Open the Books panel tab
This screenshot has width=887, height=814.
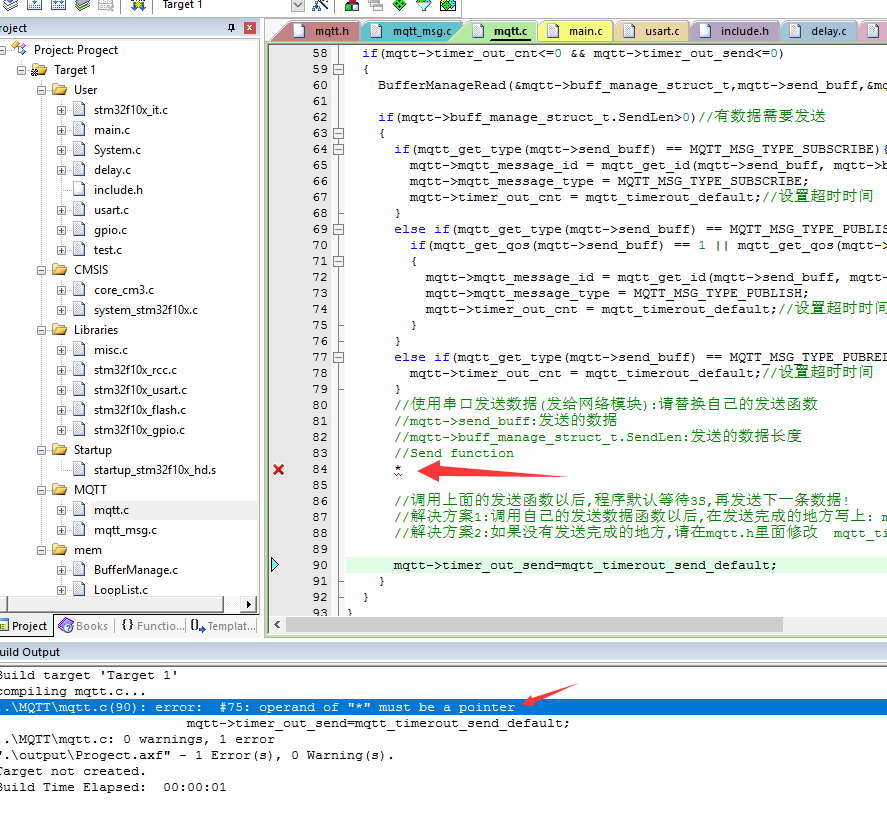click(83, 626)
